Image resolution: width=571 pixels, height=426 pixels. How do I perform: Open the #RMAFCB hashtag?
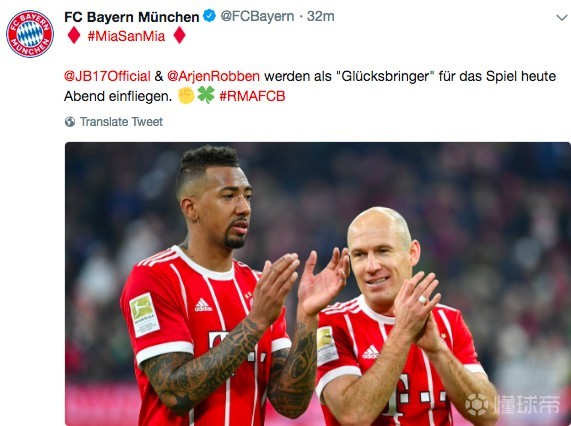(x=252, y=96)
